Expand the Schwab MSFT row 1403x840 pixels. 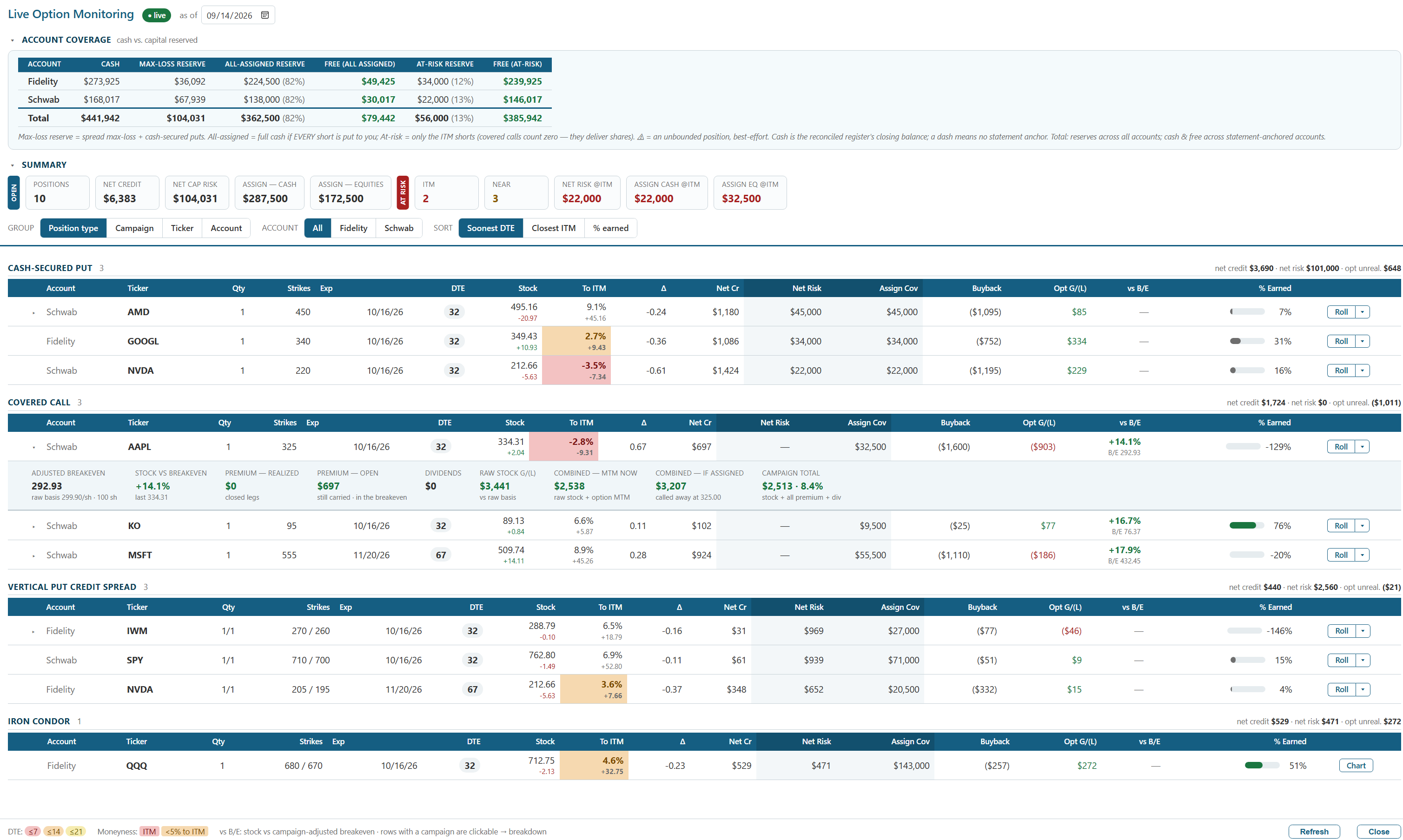click(x=34, y=556)
